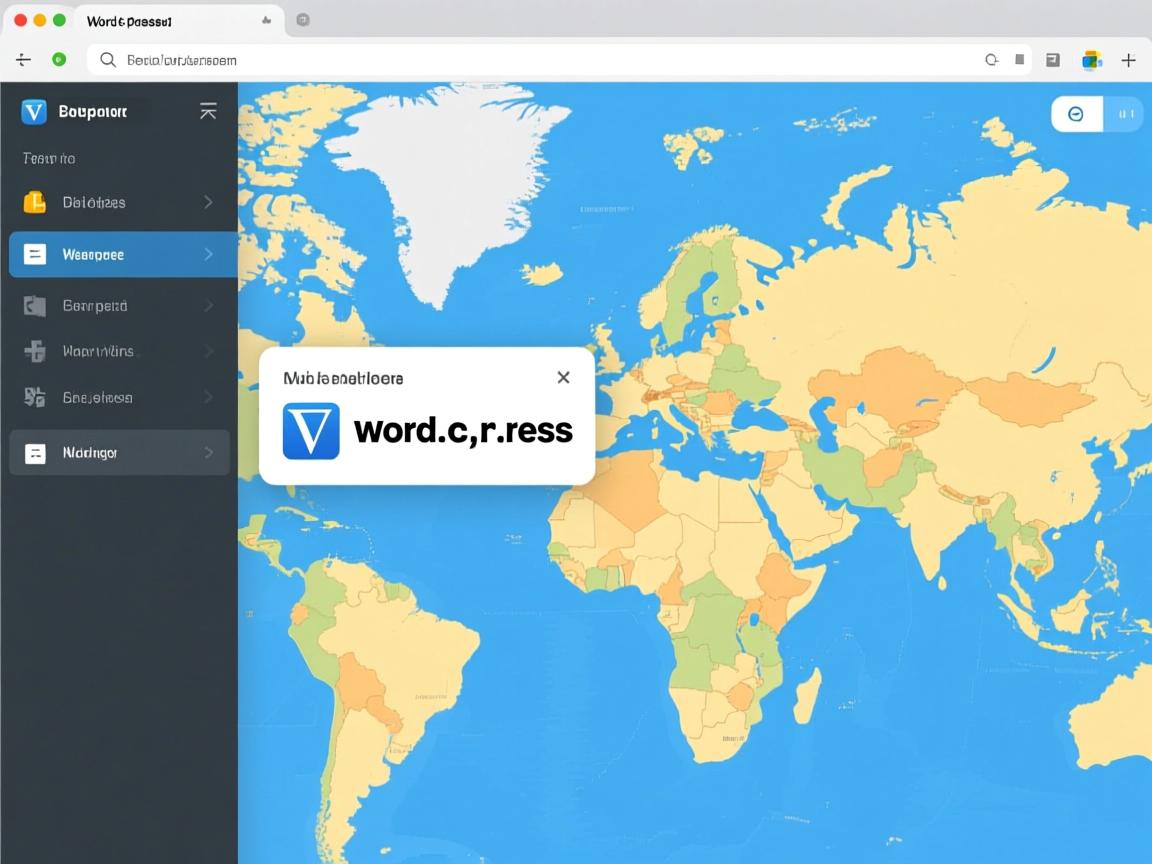Open a new browser tab with the plus button

[x=1129, y=59]
